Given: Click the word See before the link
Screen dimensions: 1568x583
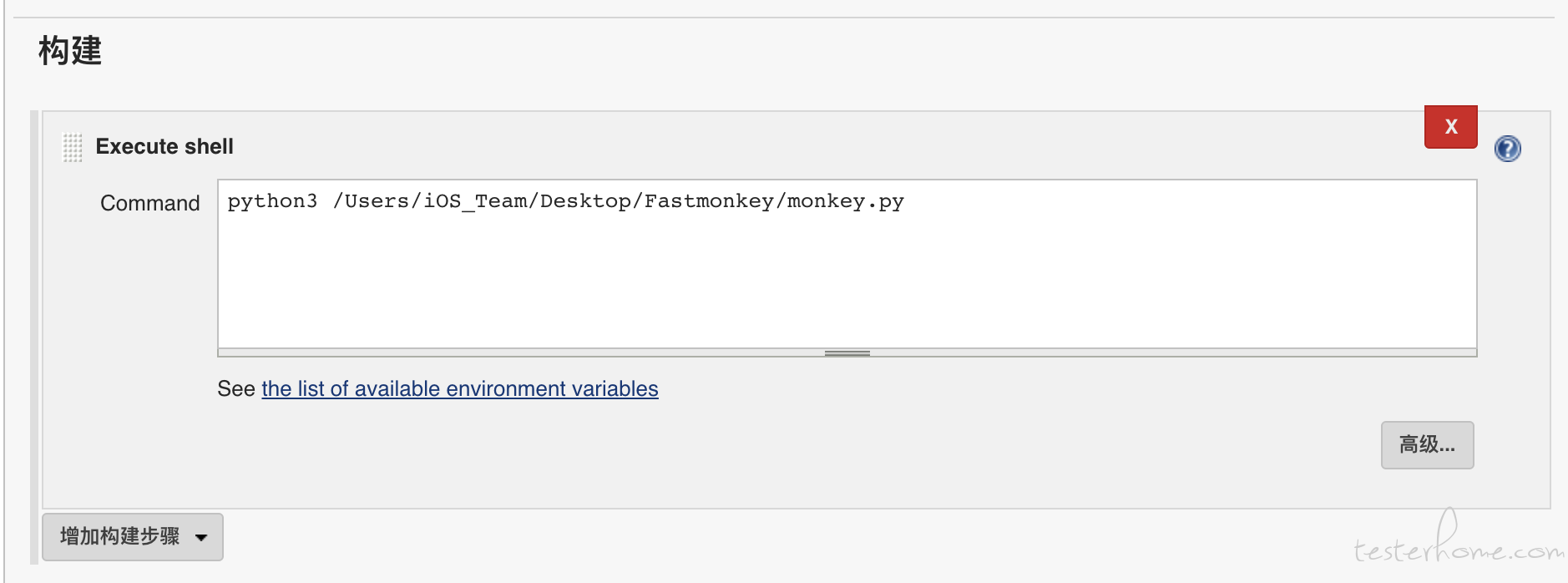Looking at the screenshot, I should [236, 389].
